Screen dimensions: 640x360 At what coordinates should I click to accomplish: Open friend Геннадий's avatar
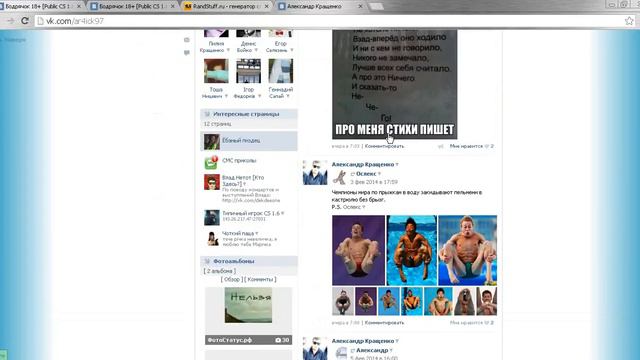[280, 71]
